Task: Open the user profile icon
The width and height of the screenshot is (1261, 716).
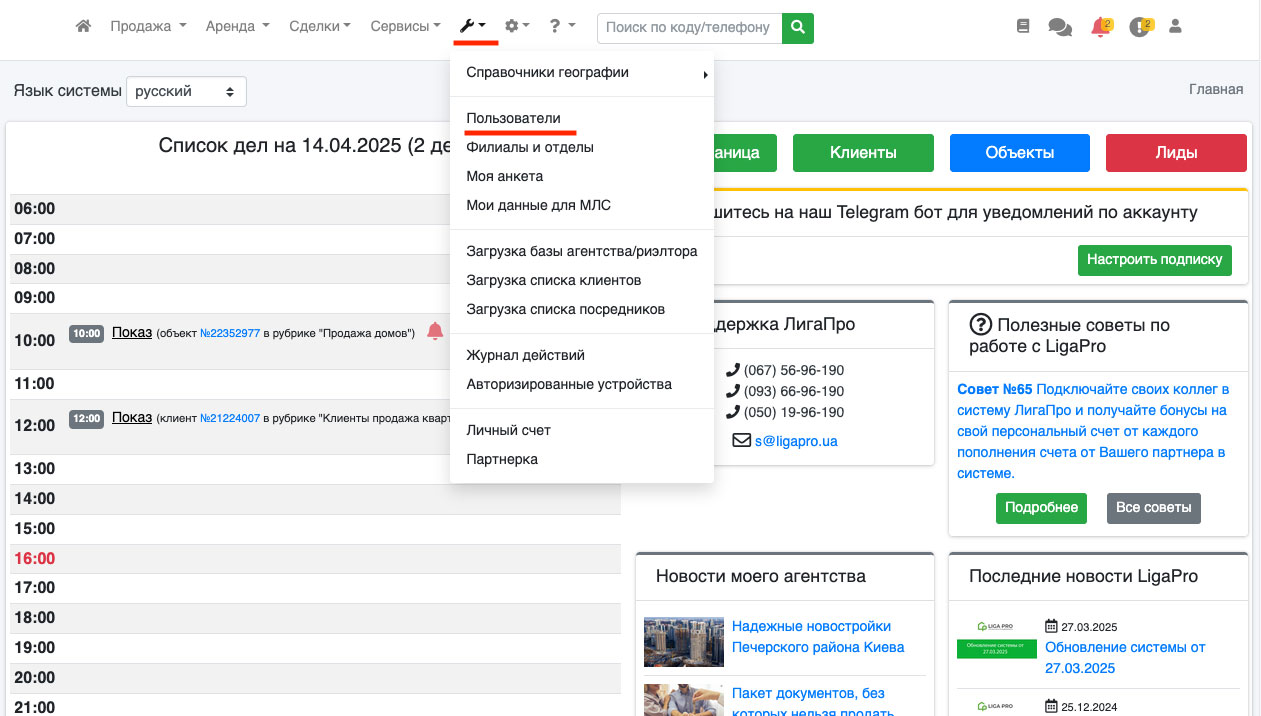Action: pyautogui.click(x=1175, y=27)
